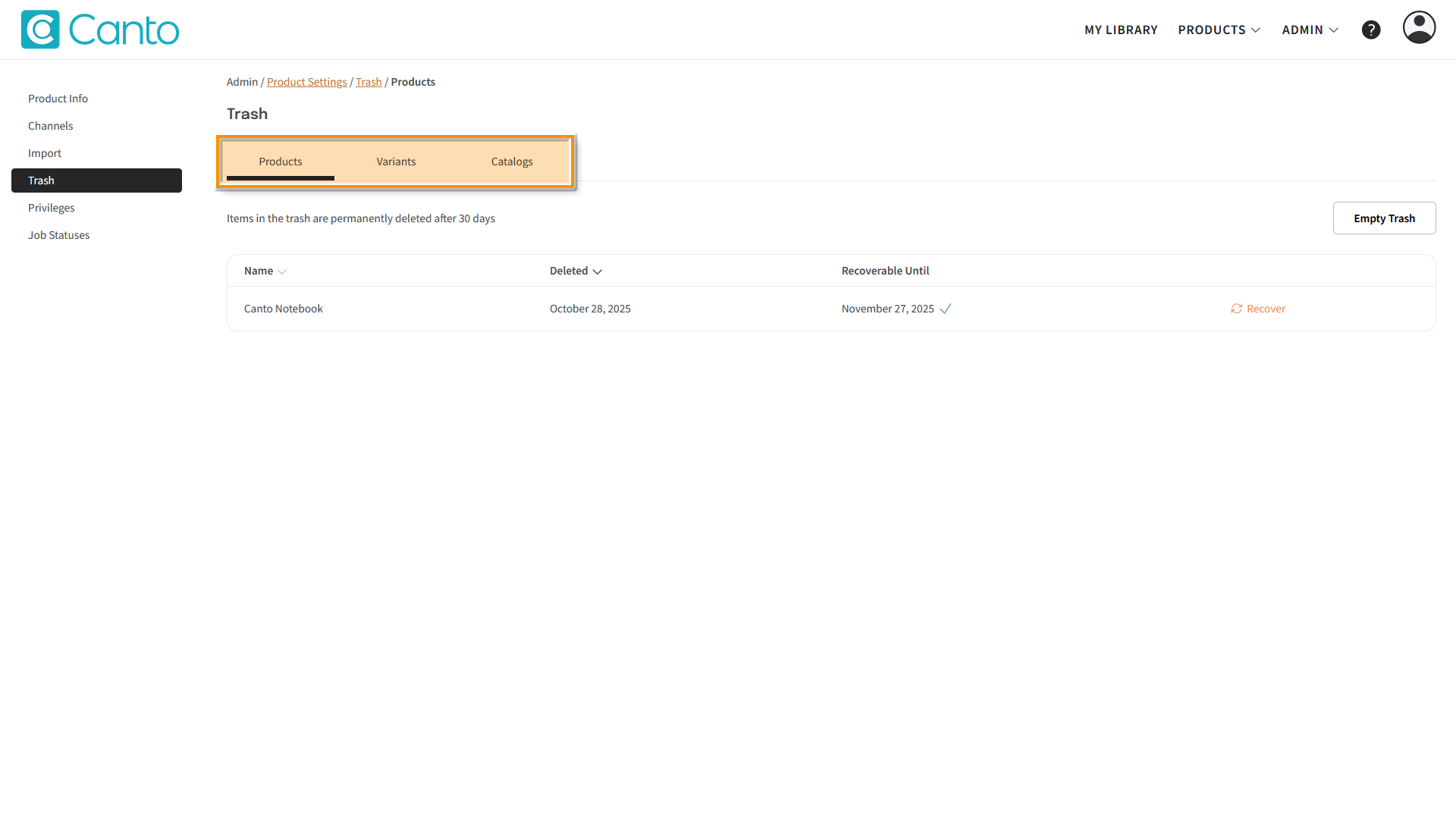Screen dimensions: 1456x819
Task: Switch to the Variants tab
Action: [396, 162]
